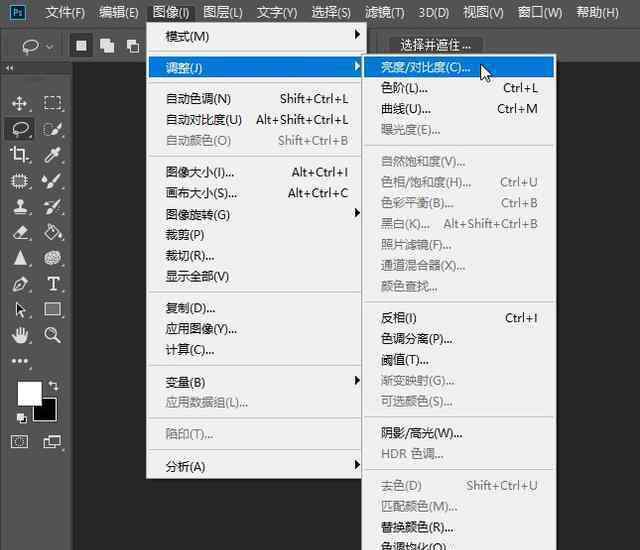Select the Lasso tool in toolbox
This screenshot has height=550, width=640.
[x=20, y=129]
